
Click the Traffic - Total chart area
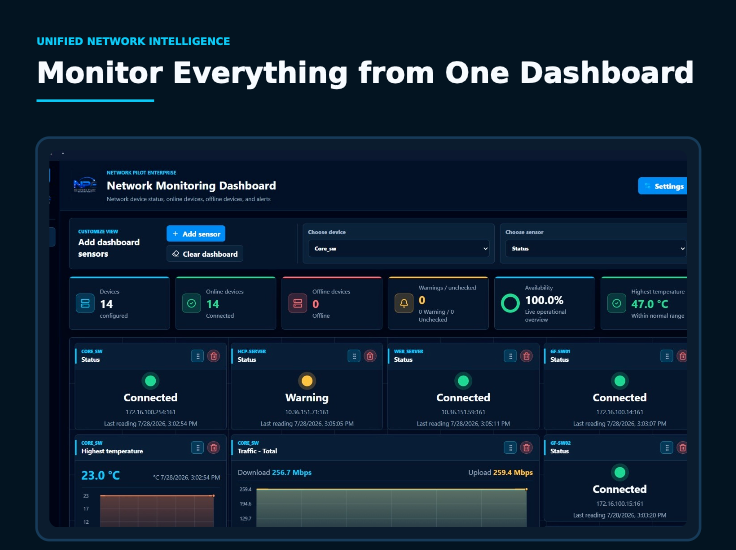(391, 507)
